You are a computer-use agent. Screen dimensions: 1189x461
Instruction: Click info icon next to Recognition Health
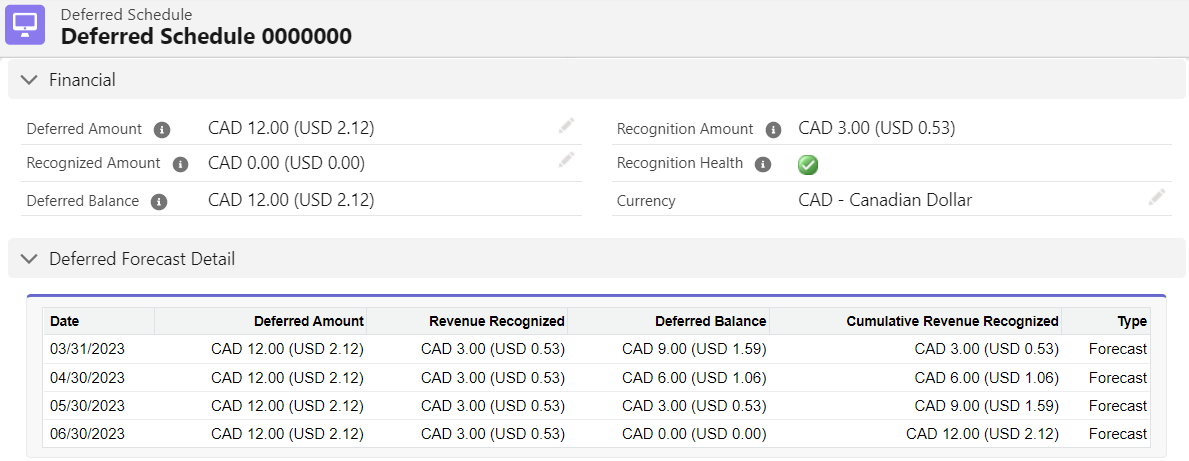(763, 164)
